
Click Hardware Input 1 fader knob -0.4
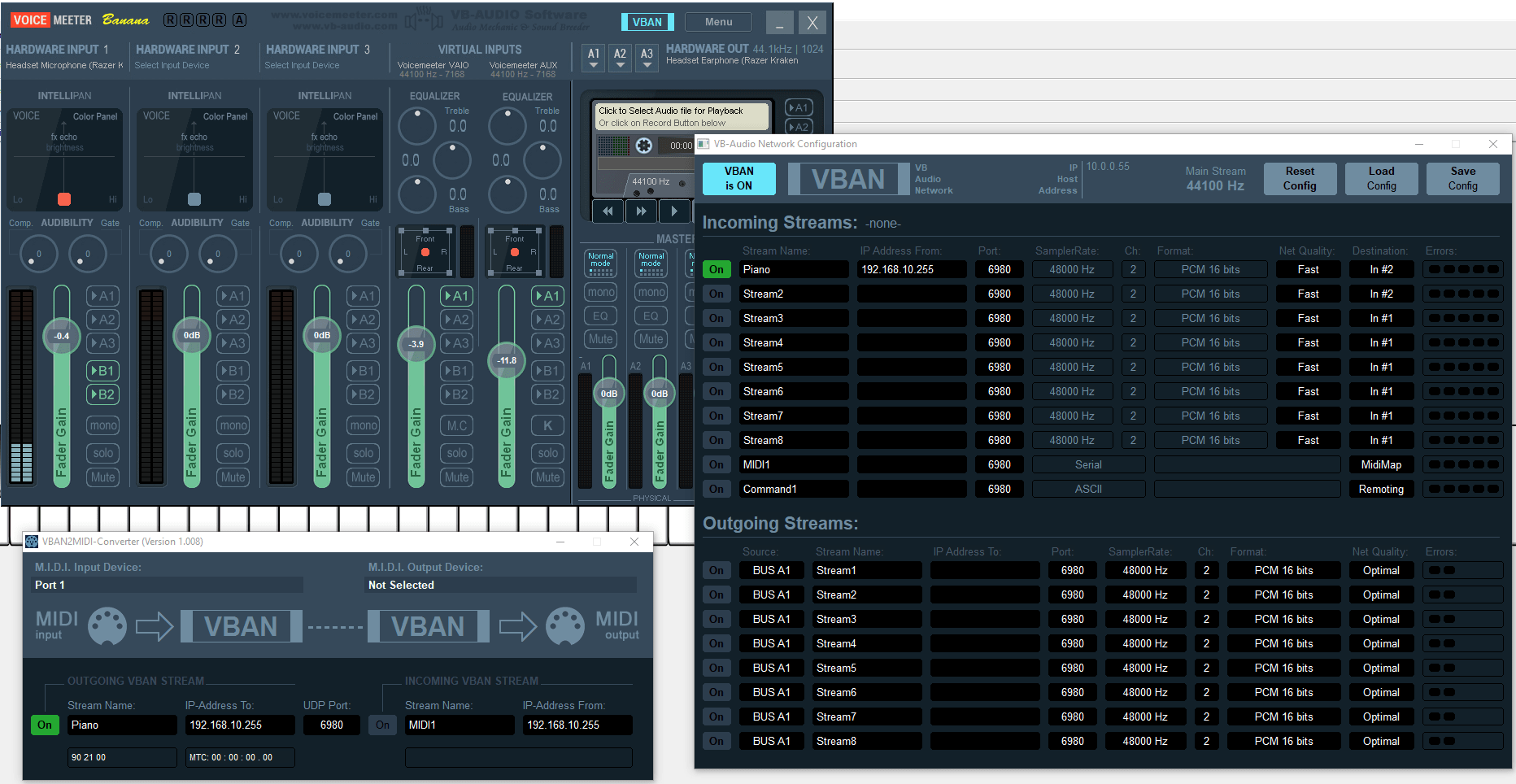(x=62, y=335)
